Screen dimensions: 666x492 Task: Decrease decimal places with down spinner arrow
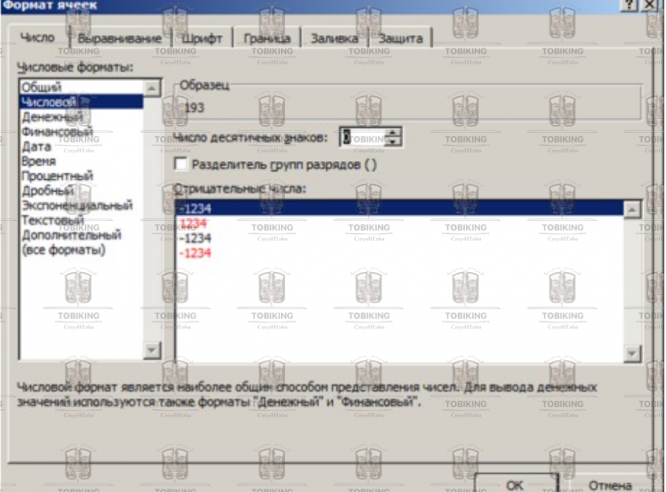pos(393,141)
